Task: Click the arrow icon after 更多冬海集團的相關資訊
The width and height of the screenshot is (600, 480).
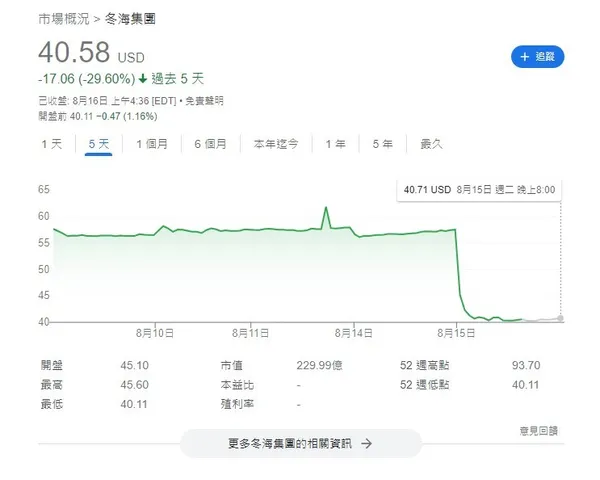Action: [367, 444]
